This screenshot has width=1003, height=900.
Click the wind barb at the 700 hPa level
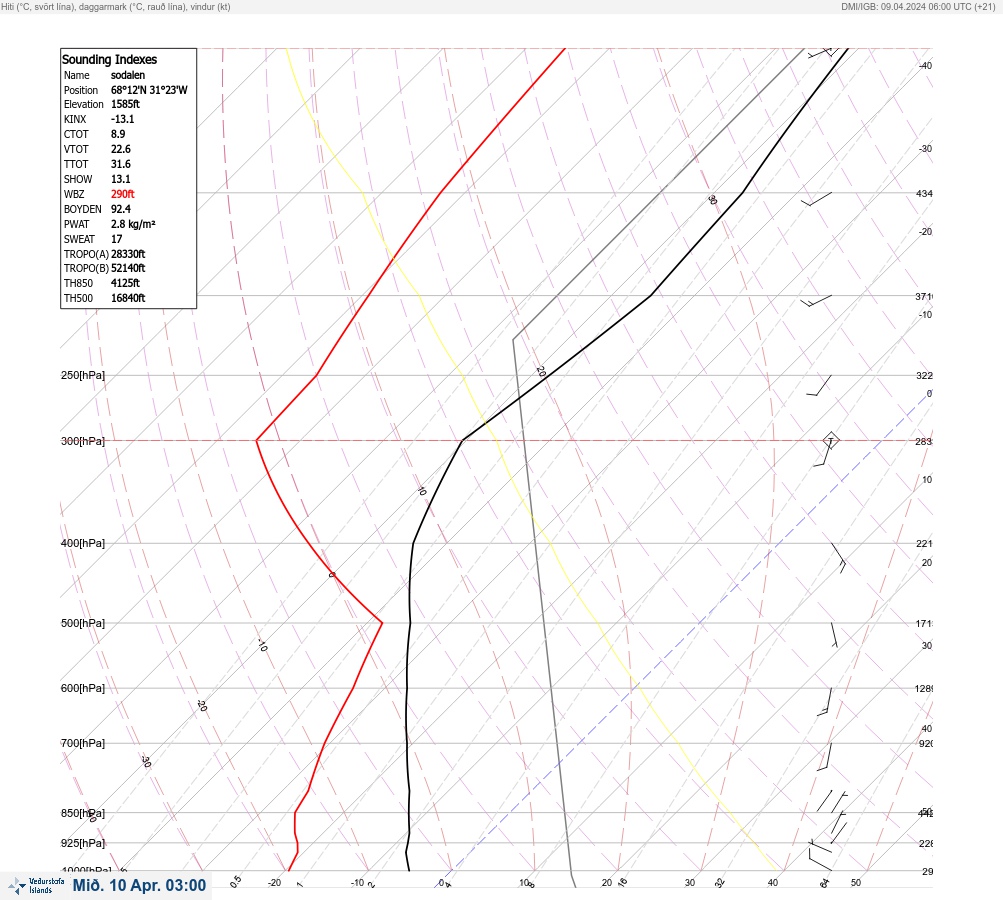tap(825, 757)
